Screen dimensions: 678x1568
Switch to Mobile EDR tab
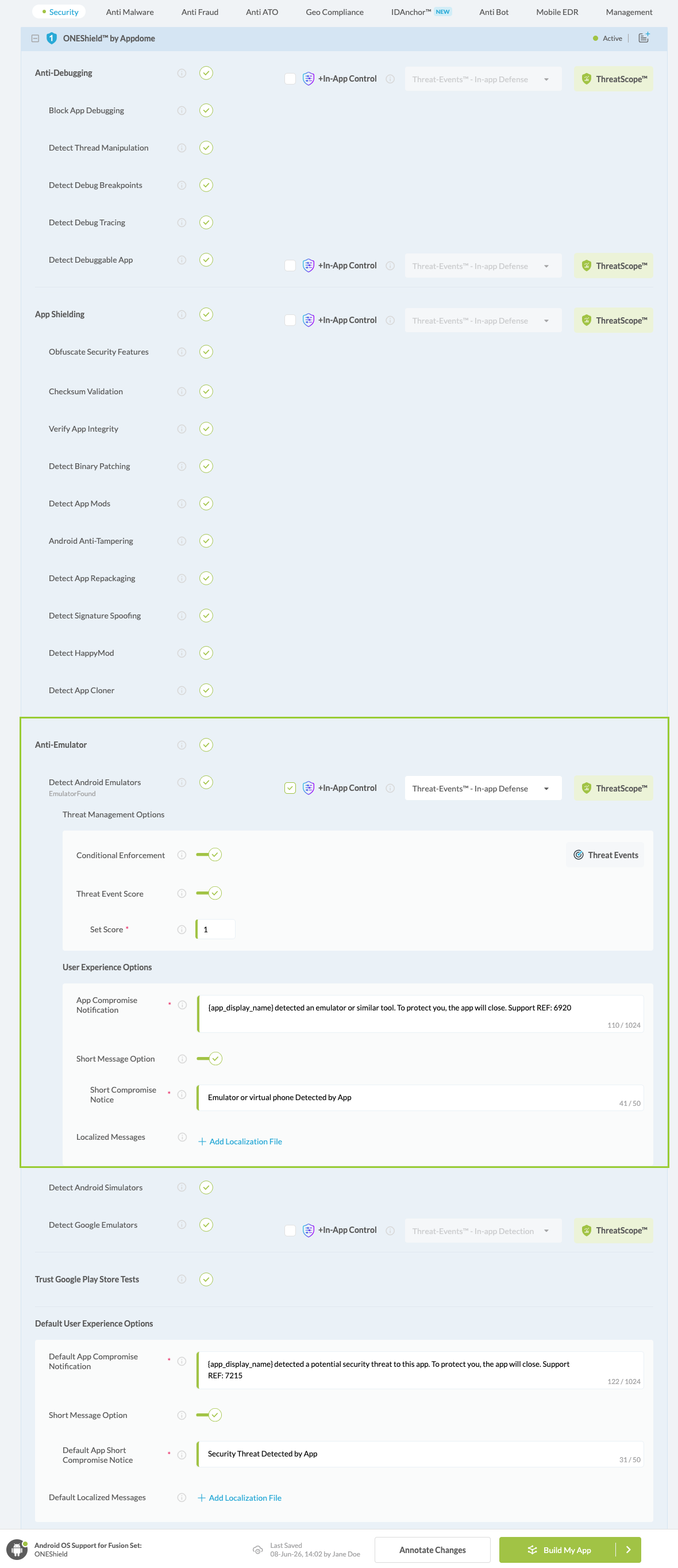(557, 12)
